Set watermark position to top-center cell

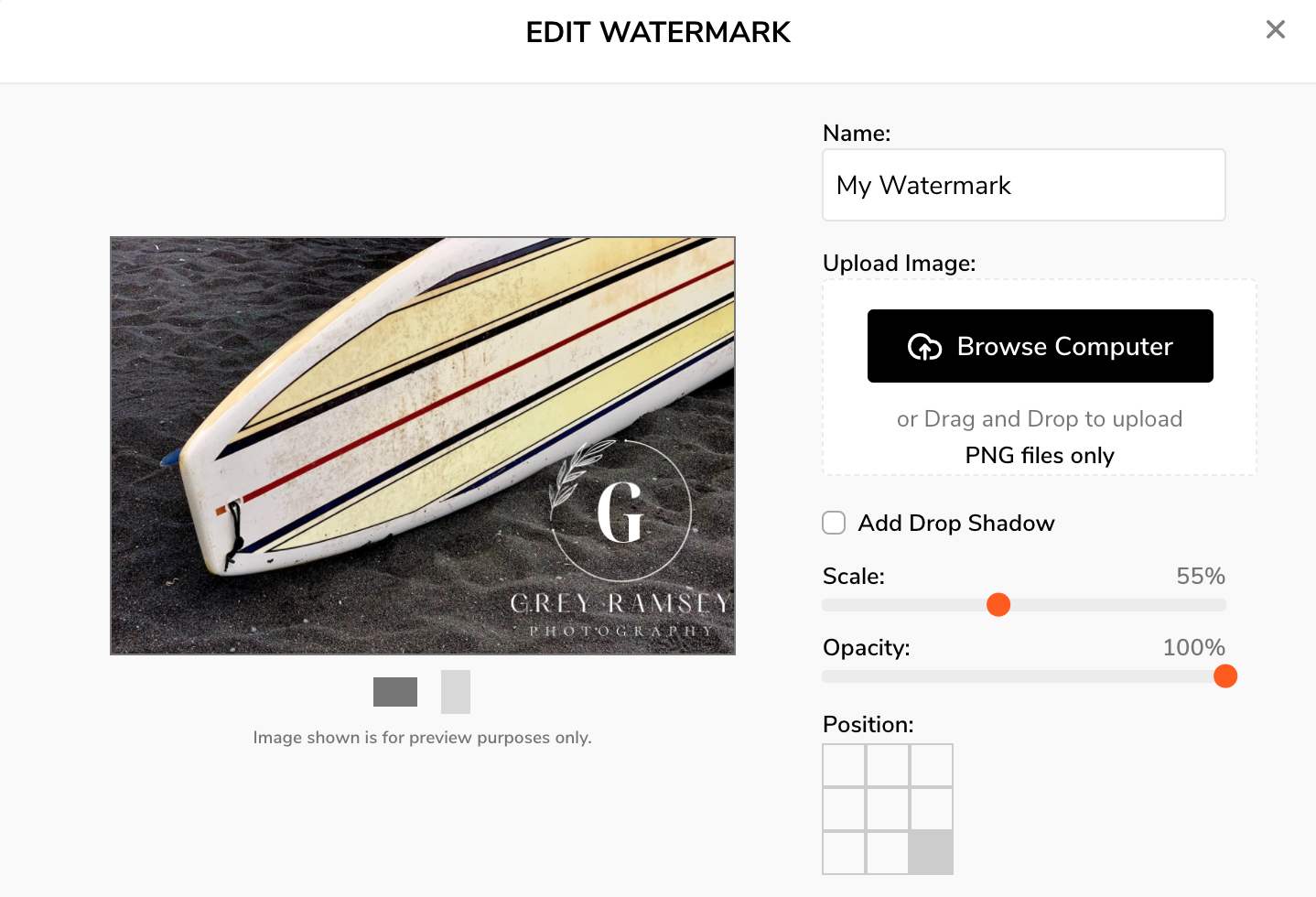pyautogui.click(x=888, y=765)
